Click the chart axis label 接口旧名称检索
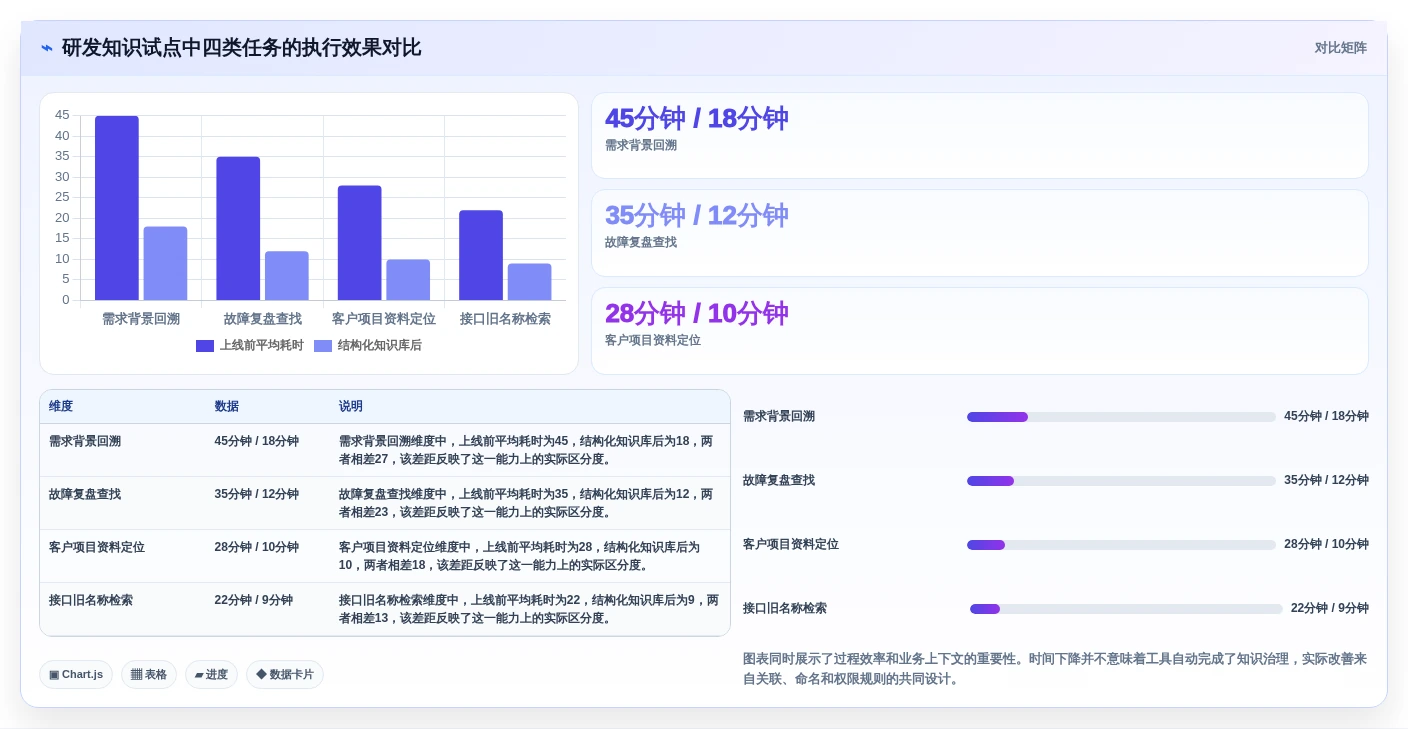 click(x=505, y=319)
